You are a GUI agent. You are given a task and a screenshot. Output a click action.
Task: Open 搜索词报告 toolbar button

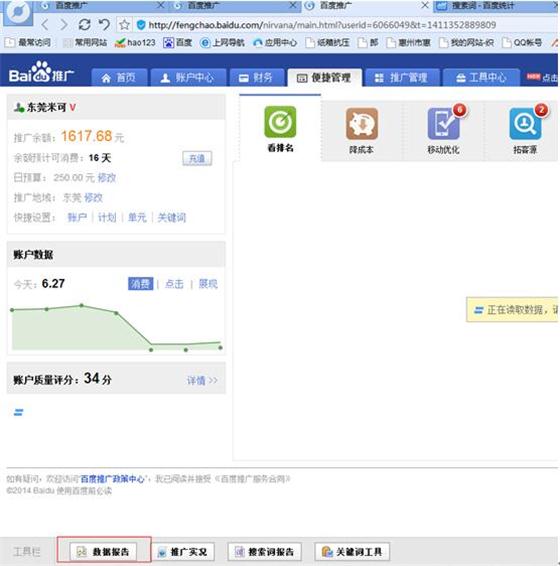click(265, 552)
